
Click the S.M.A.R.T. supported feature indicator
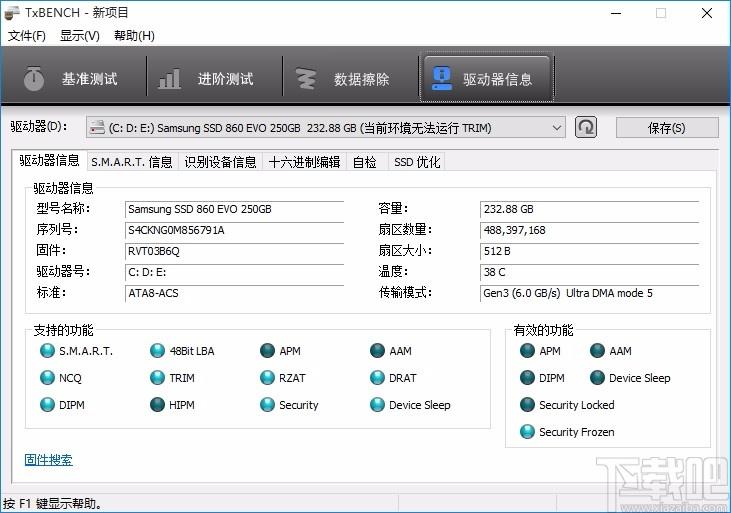48,351
